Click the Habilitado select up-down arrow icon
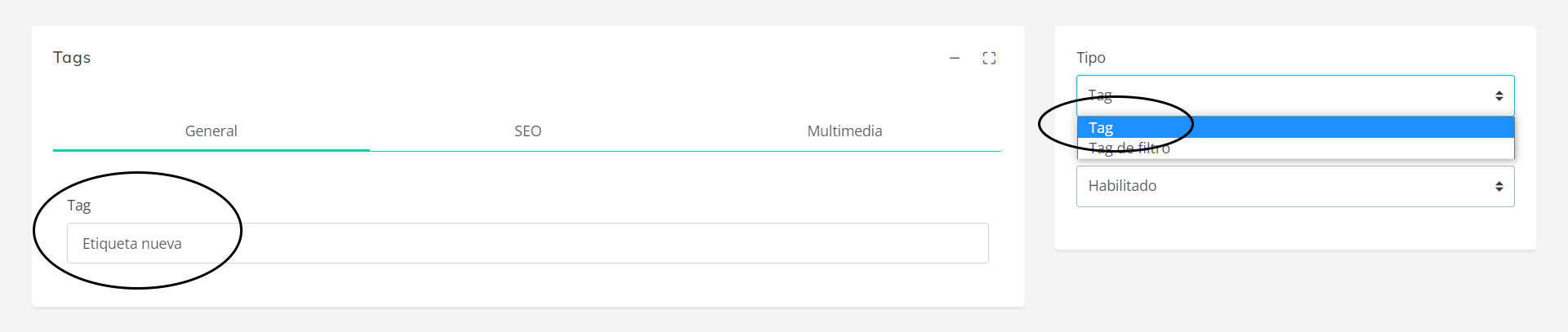Viewport: 1568px width, 332px height. 1499,187
